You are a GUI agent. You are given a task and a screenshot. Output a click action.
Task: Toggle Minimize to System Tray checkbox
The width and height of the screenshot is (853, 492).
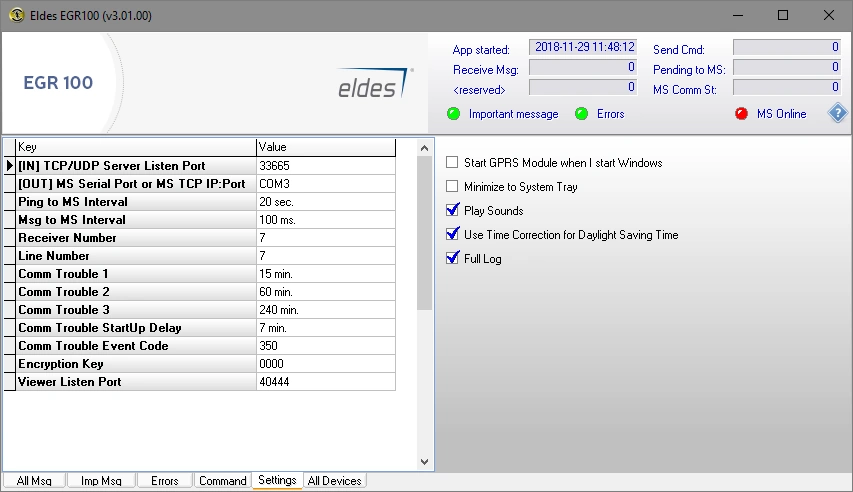coord(452,186)
